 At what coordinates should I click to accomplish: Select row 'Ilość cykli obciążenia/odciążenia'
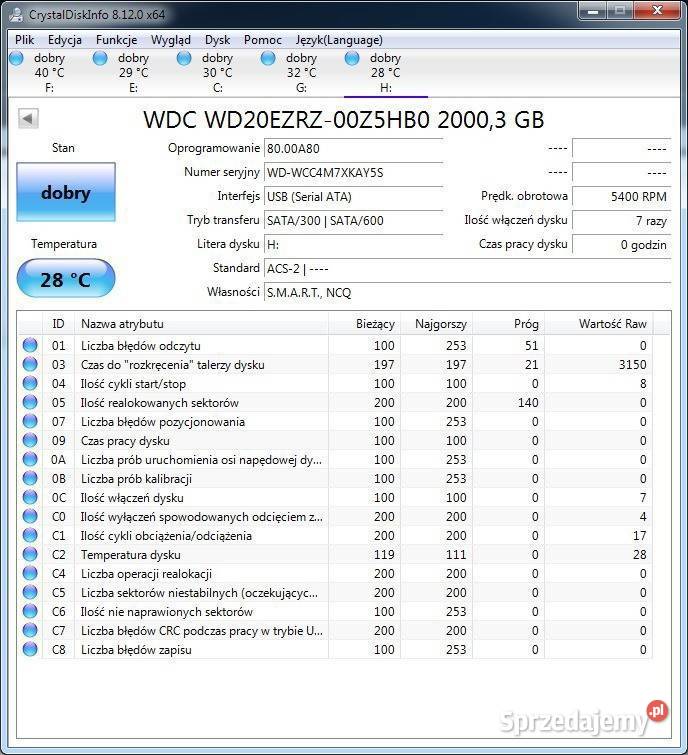coord(336,535)
